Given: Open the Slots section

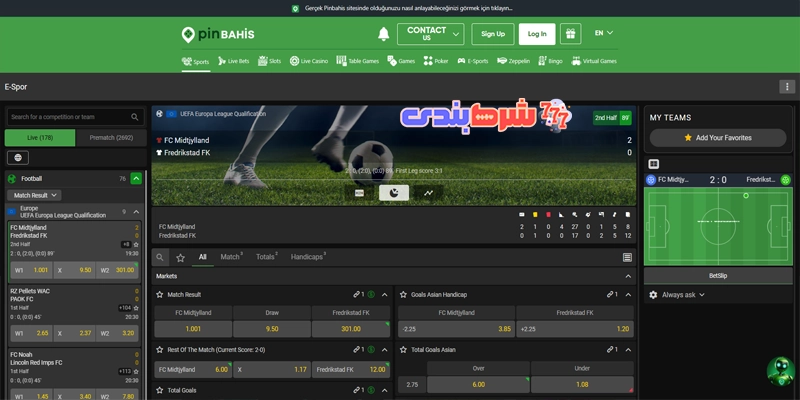Looking at the screenshot, I should click(x=269, y=61).
